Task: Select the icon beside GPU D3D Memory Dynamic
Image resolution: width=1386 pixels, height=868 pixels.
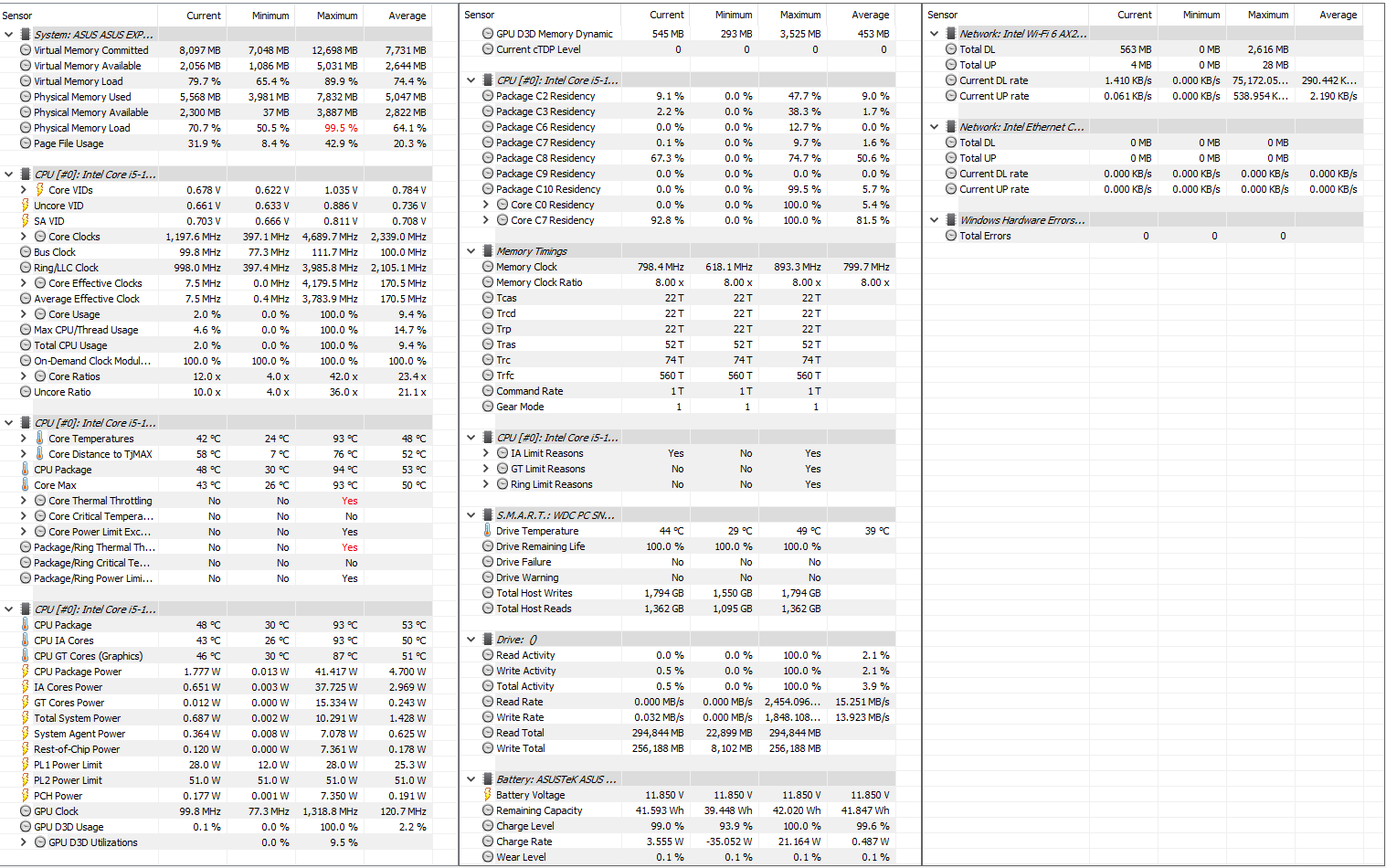Action: (488, 34)
